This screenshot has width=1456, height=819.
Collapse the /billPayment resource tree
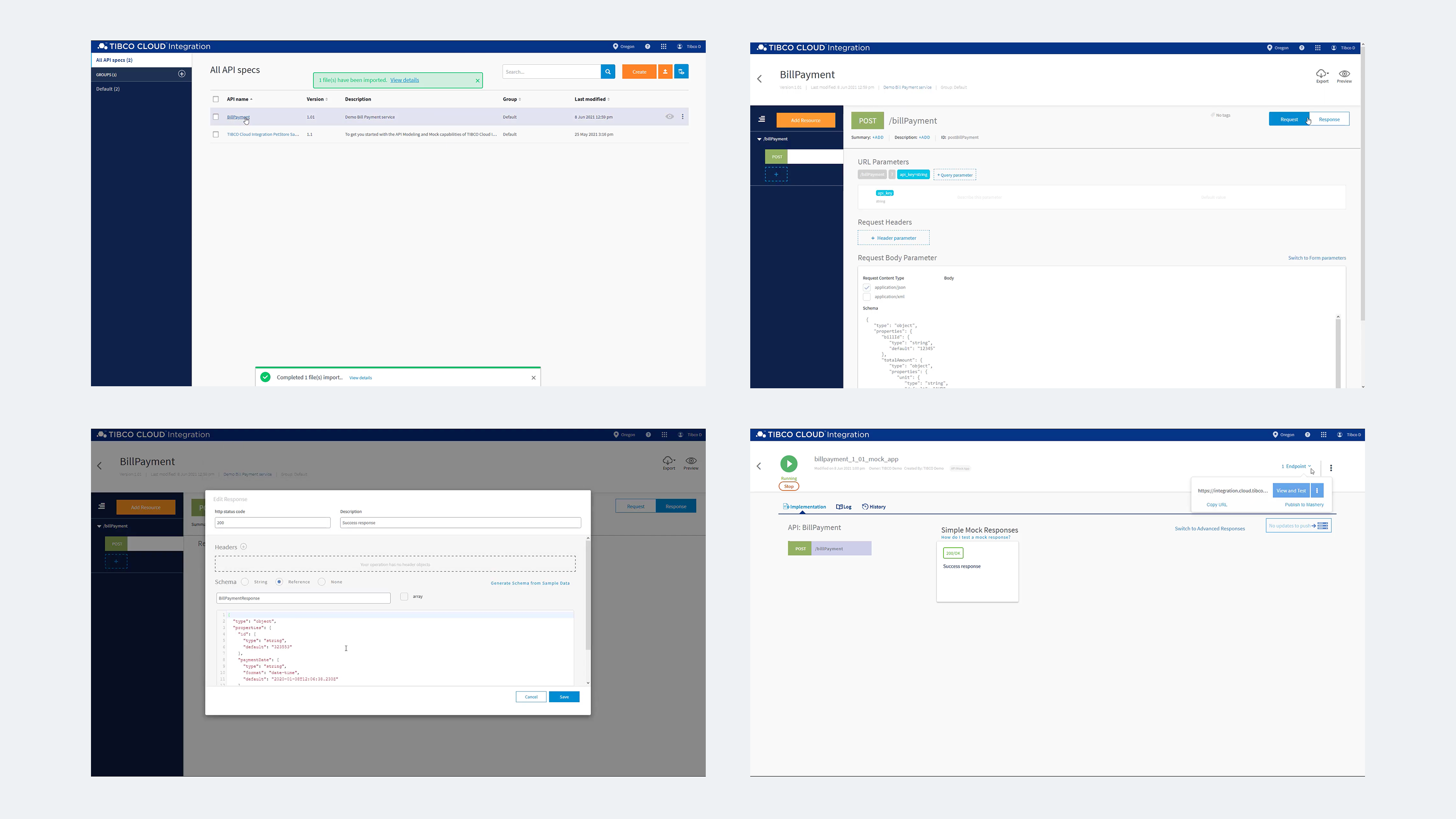pyautogui.click(x=759, y=139)
